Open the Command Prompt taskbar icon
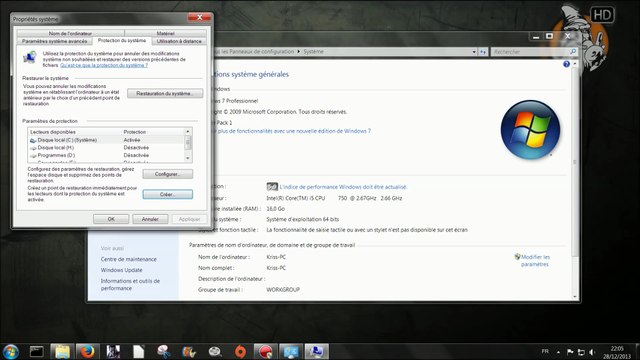Image resolution: width=640 pixels, height=360 pixels. point(37,351)
